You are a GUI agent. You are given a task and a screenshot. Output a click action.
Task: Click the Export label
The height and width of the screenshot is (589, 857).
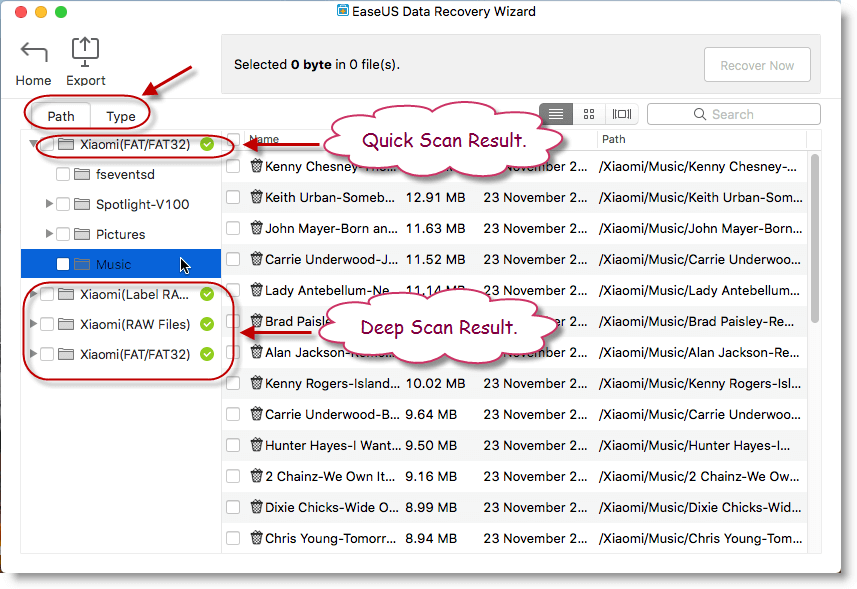86,80
